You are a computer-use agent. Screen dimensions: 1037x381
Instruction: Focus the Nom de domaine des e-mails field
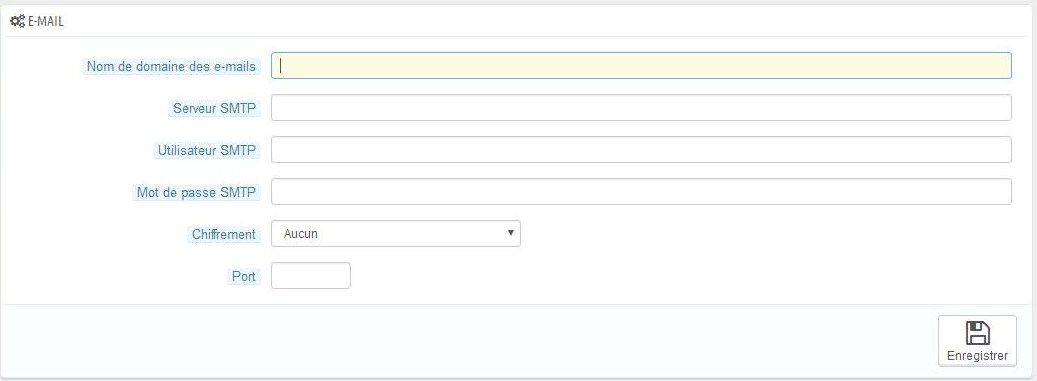click(641, 65)
